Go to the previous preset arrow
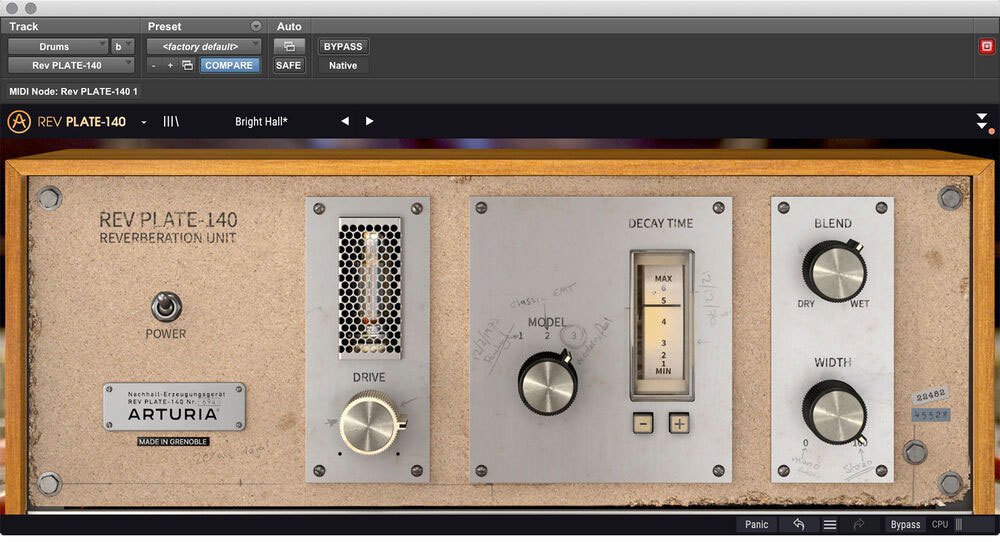 tap(345, 121)
